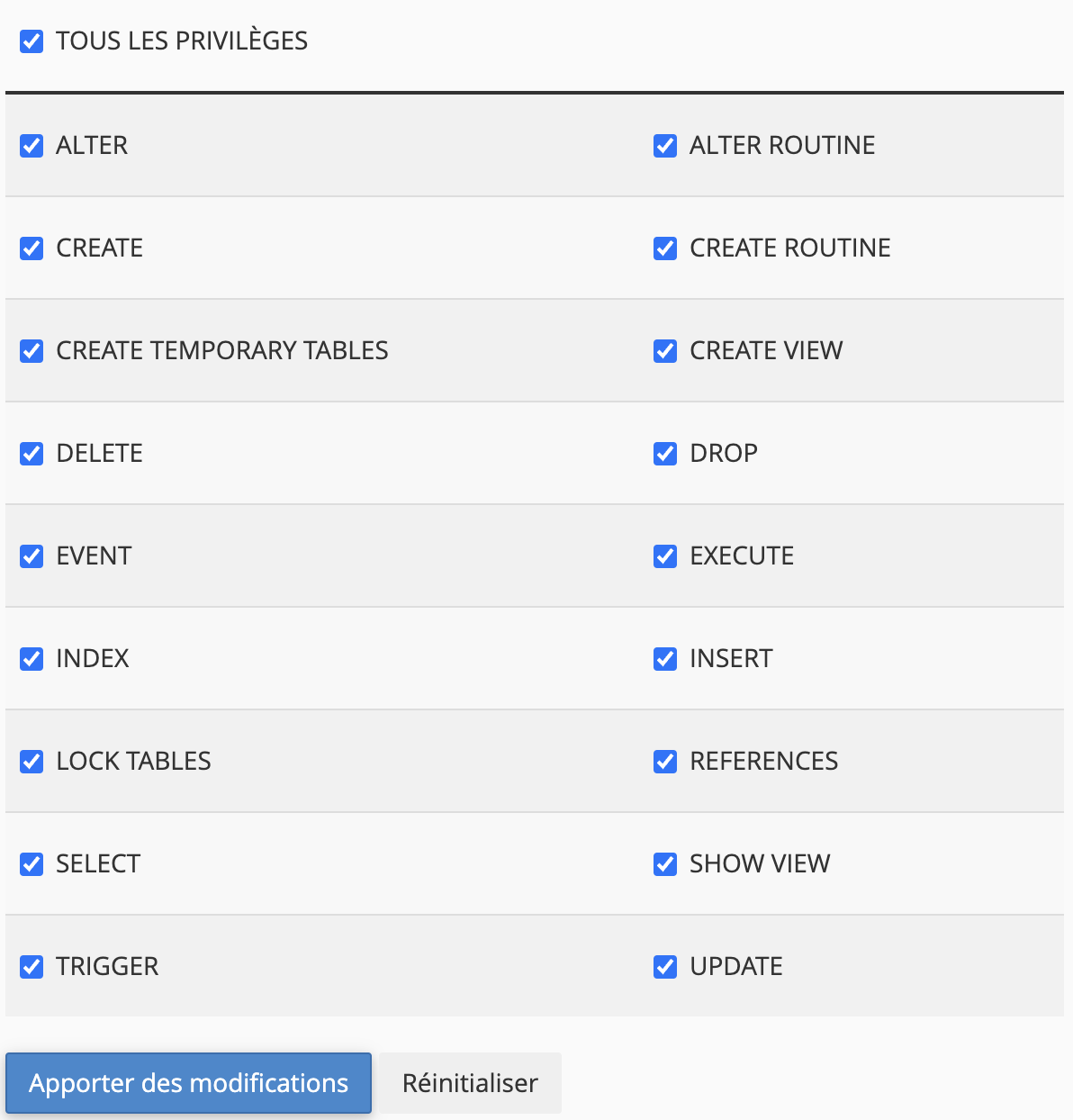
Task: Uncheck the DROP privilege
Action: (665, 454)
